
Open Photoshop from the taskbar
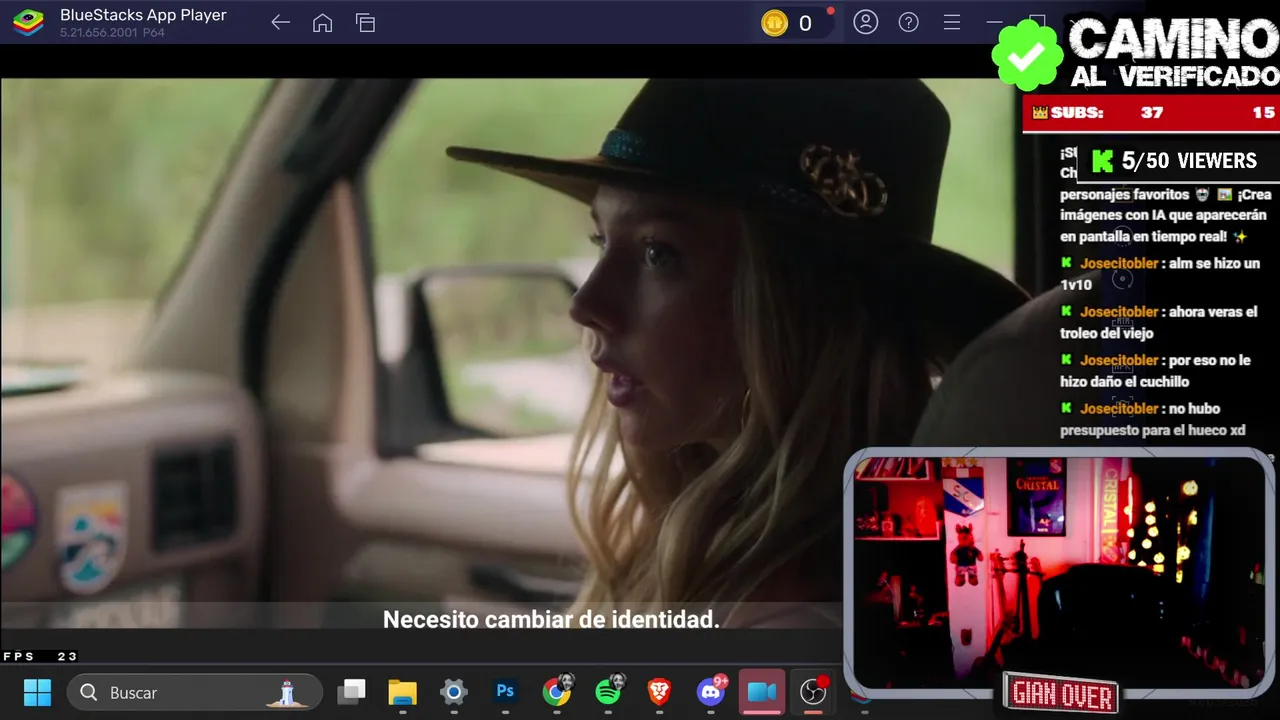point(505,691)
